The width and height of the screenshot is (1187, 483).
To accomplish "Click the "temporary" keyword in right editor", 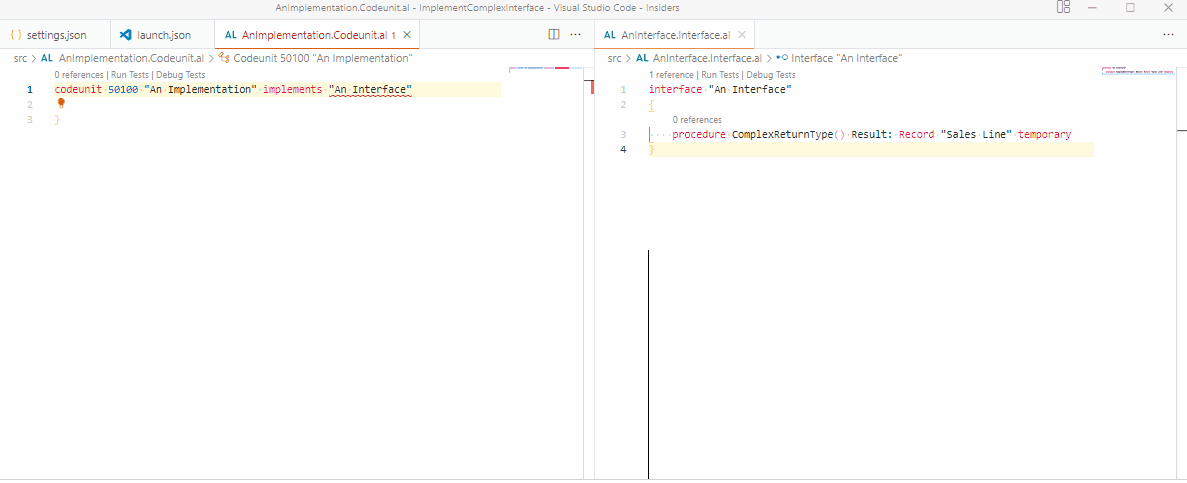I will tap(1045, 135).
